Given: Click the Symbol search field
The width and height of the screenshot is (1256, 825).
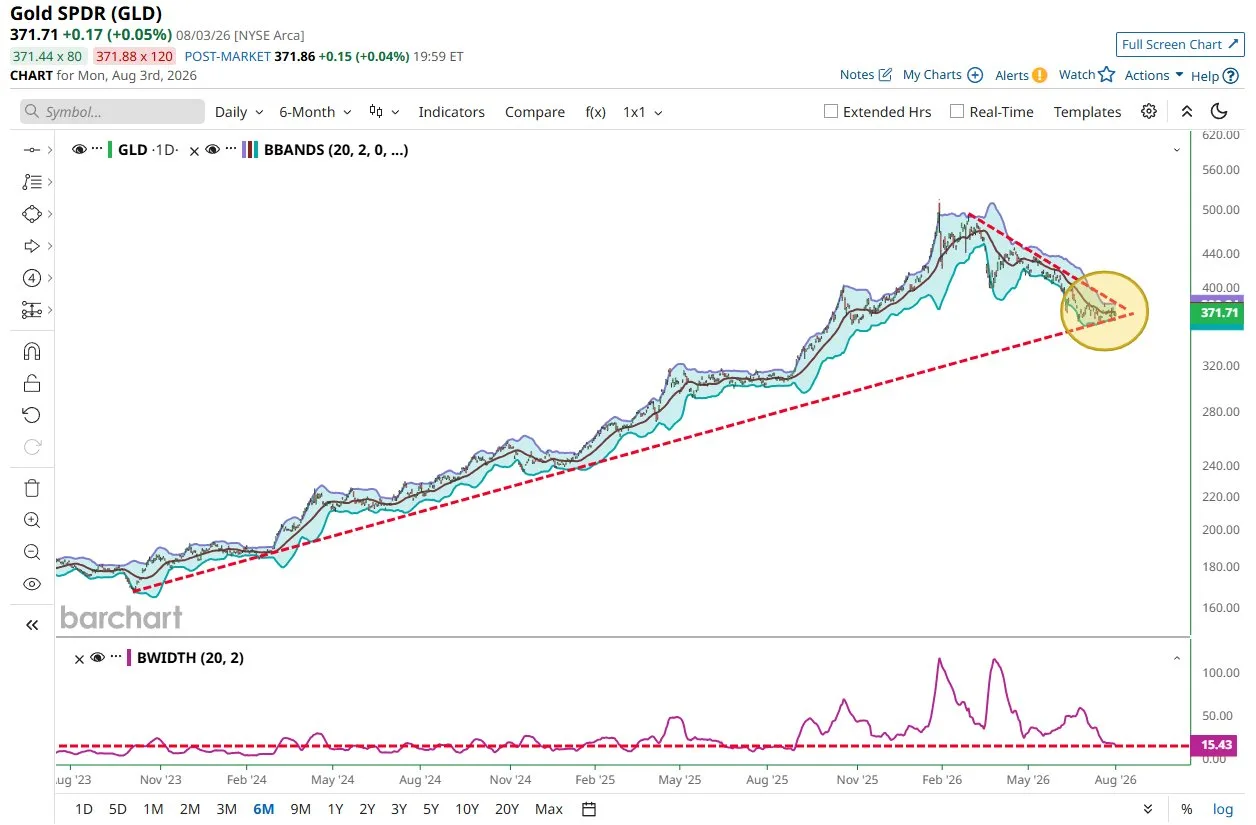Looking at the screenshot, I should point(112,112).
